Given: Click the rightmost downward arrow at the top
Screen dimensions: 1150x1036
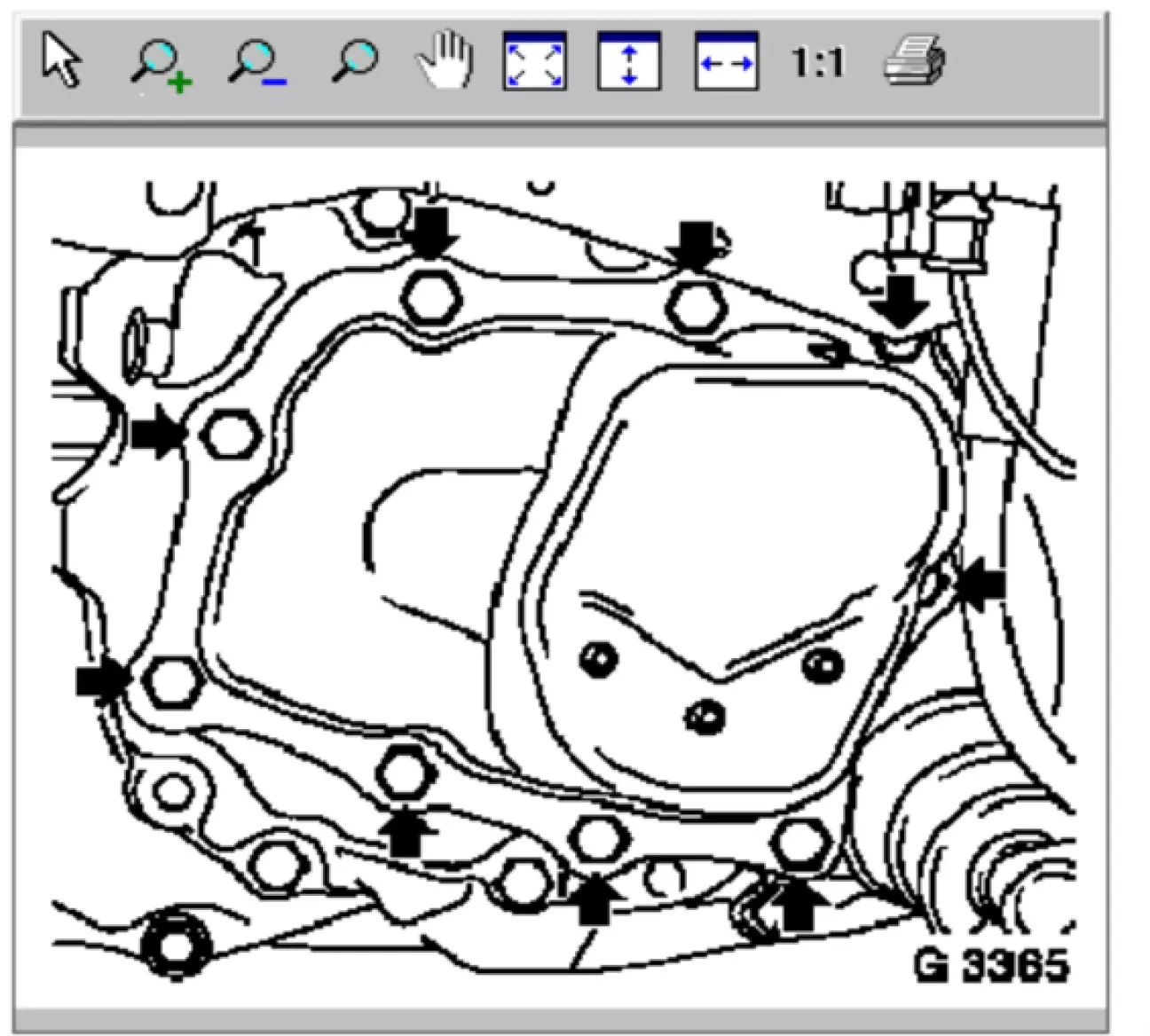Looking at the screenshot, I should (900, 301).
